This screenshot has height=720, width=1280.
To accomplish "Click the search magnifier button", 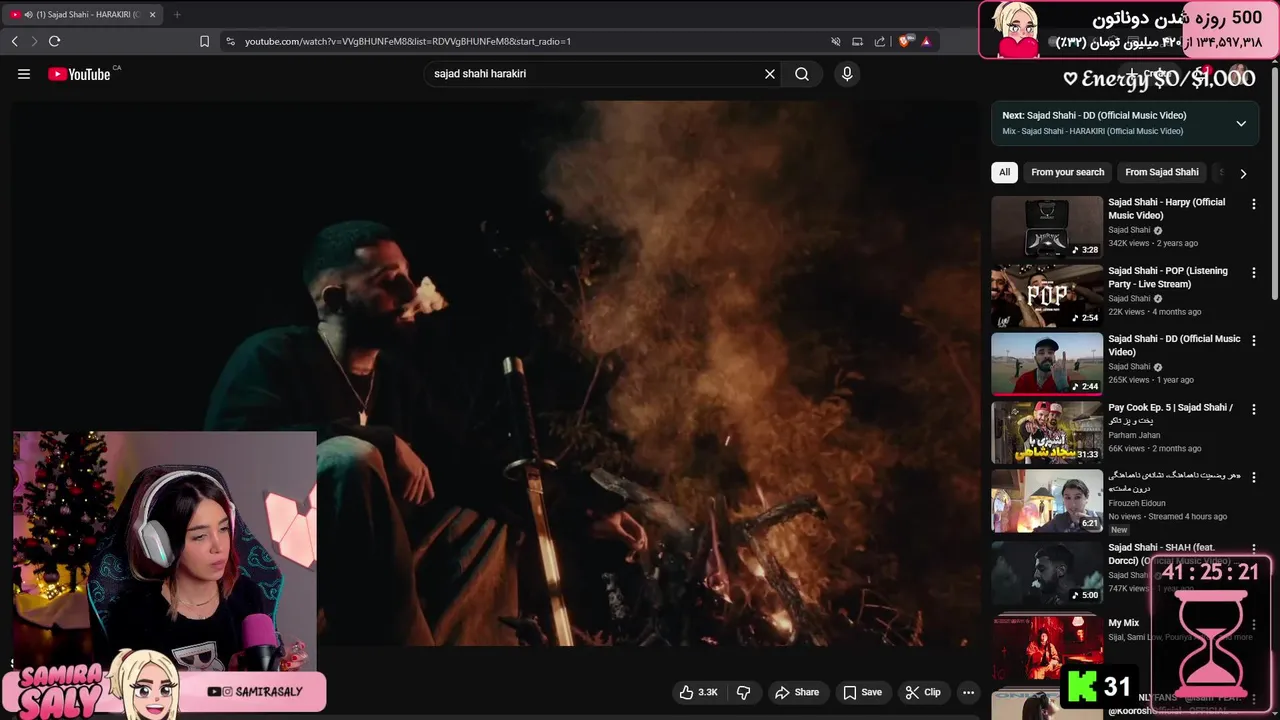I will [x=802, y=74].
